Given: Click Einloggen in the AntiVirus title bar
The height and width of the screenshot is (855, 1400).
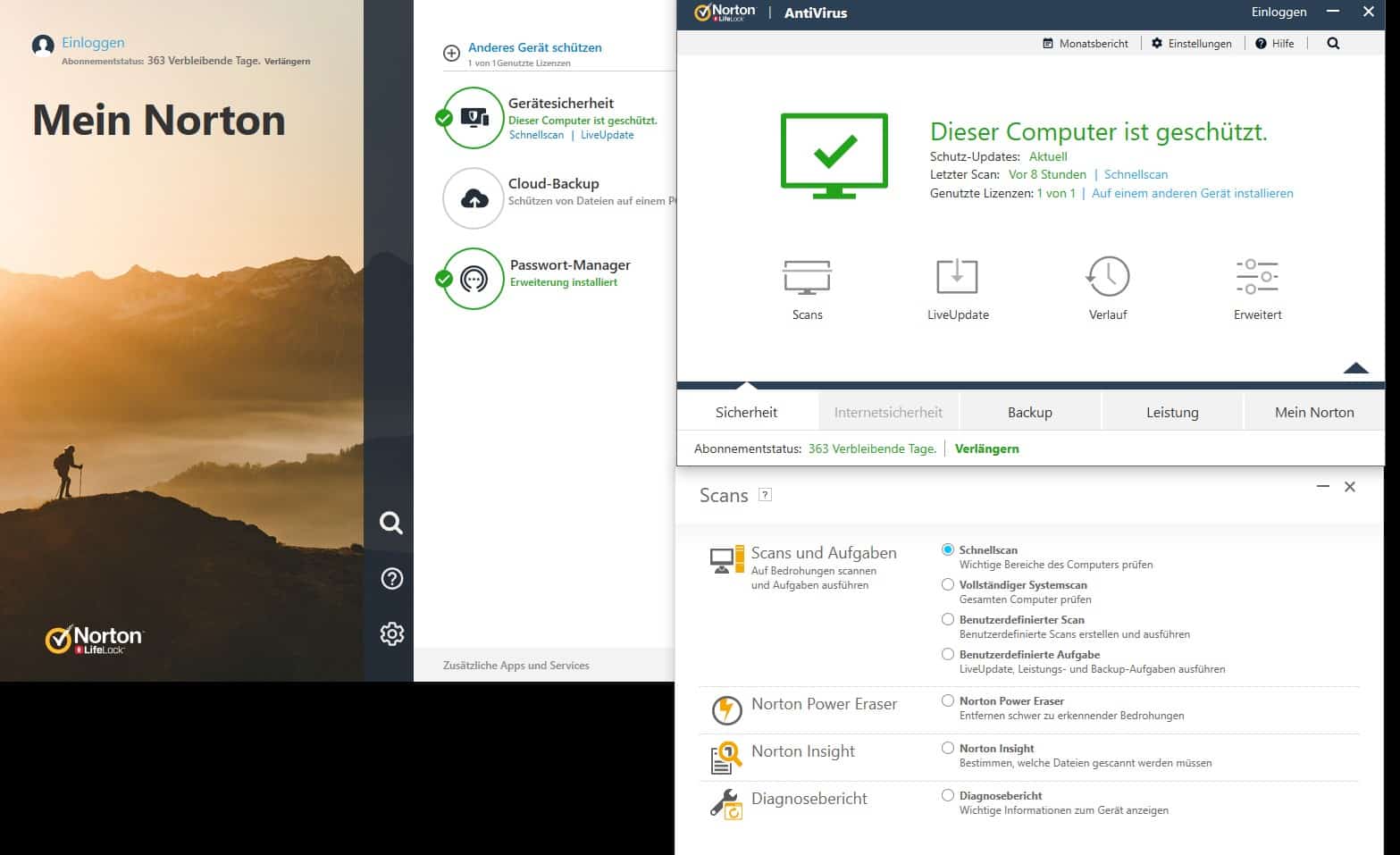Looking at the screenshot, I should point(1278,12).
